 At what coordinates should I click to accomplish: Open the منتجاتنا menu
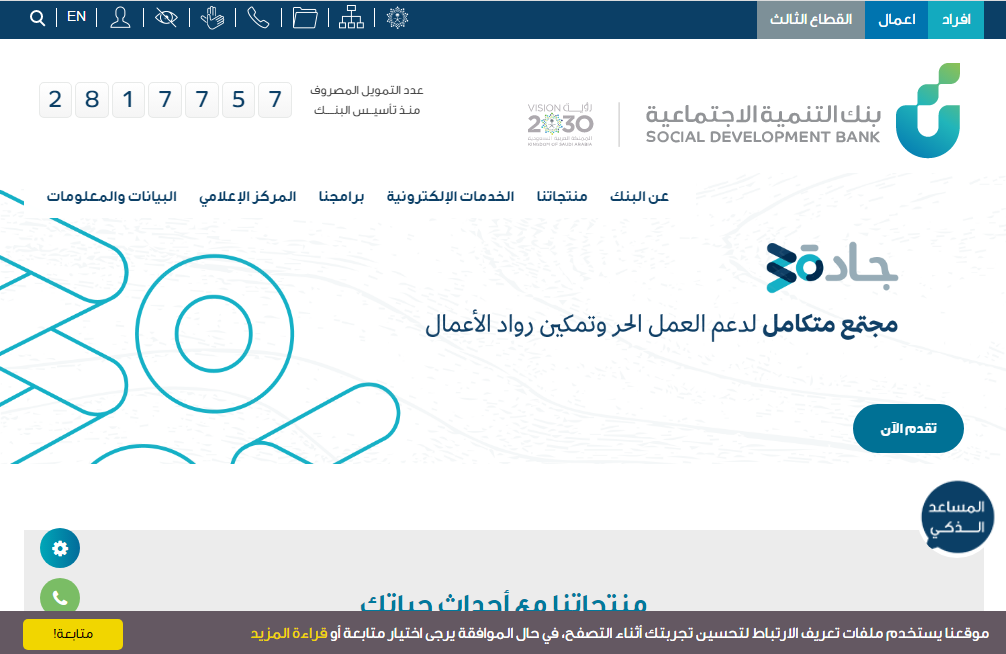coord(562,196)
